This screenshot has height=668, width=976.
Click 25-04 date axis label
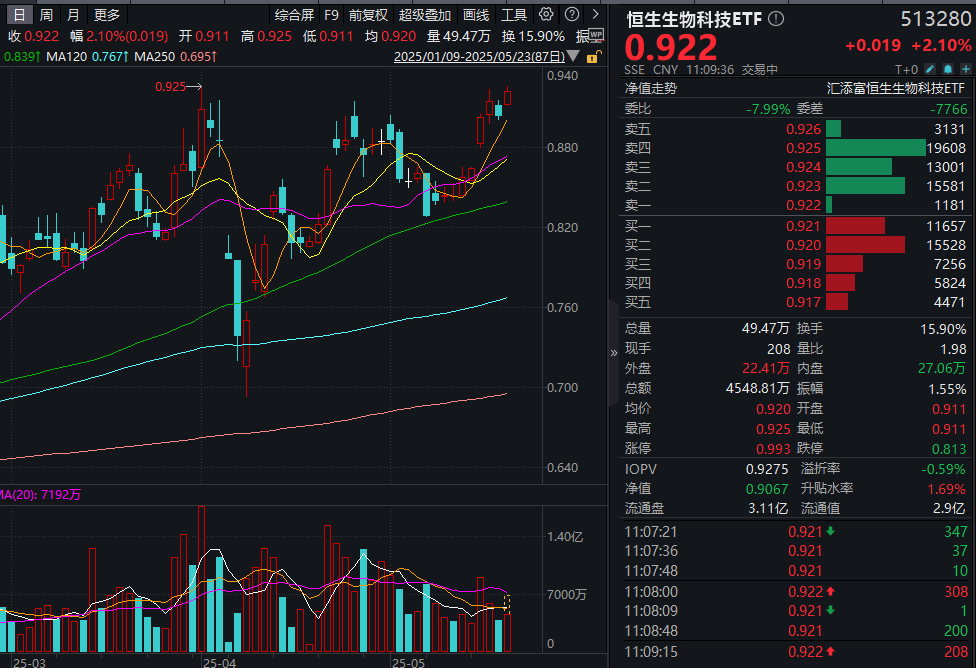coord(220,662)
